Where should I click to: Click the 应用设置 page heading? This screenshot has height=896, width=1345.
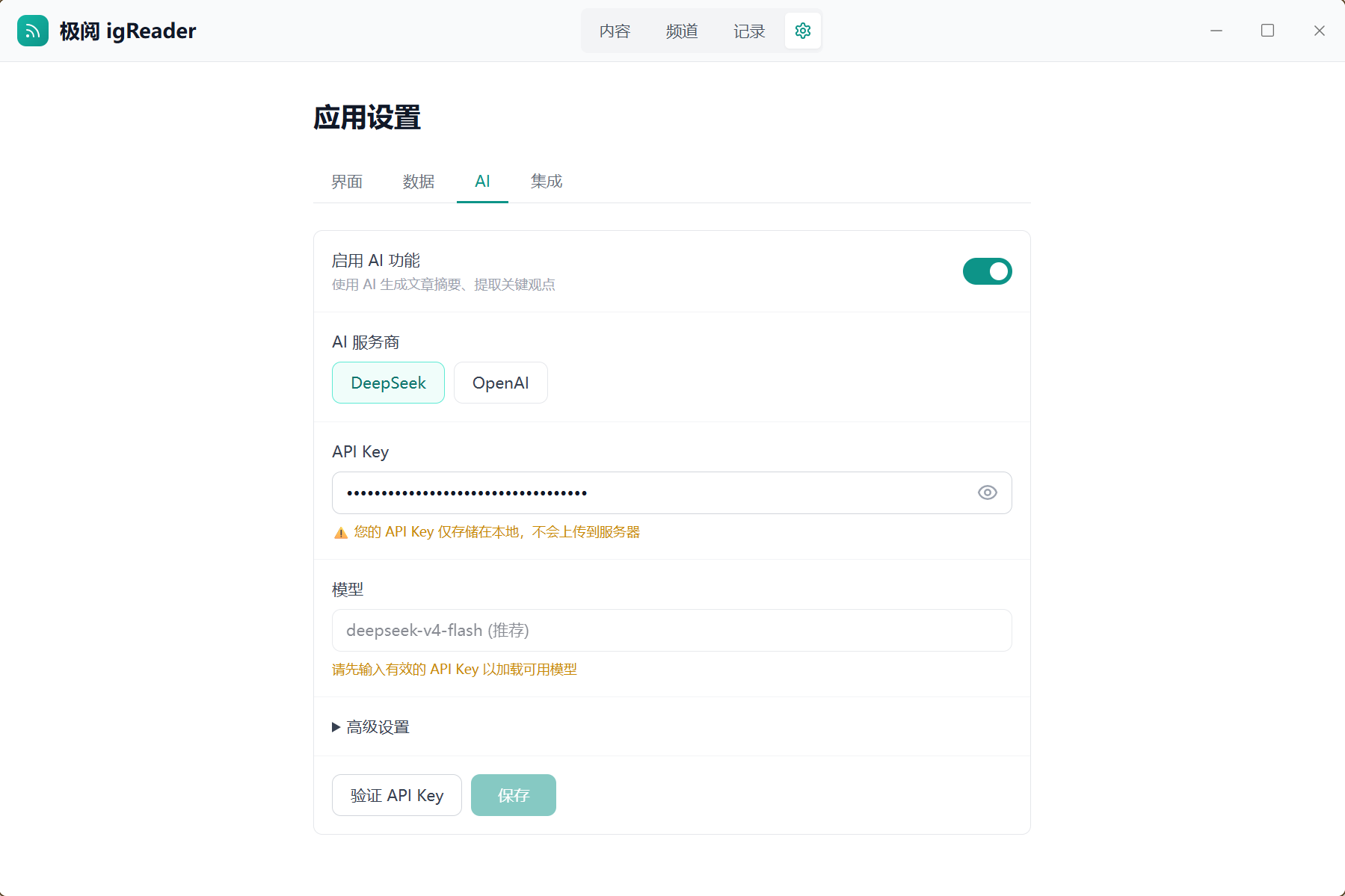click(367, 117)
